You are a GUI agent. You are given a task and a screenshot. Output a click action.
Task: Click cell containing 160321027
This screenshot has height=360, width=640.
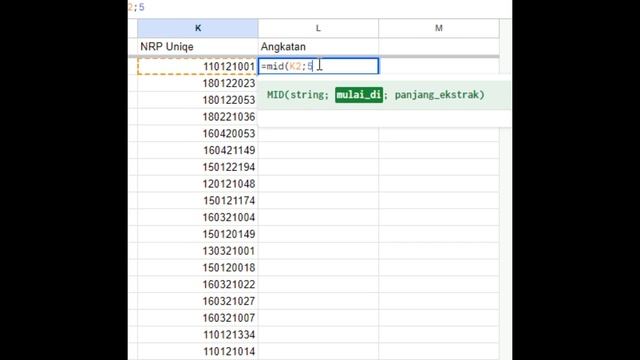[198, 301]
